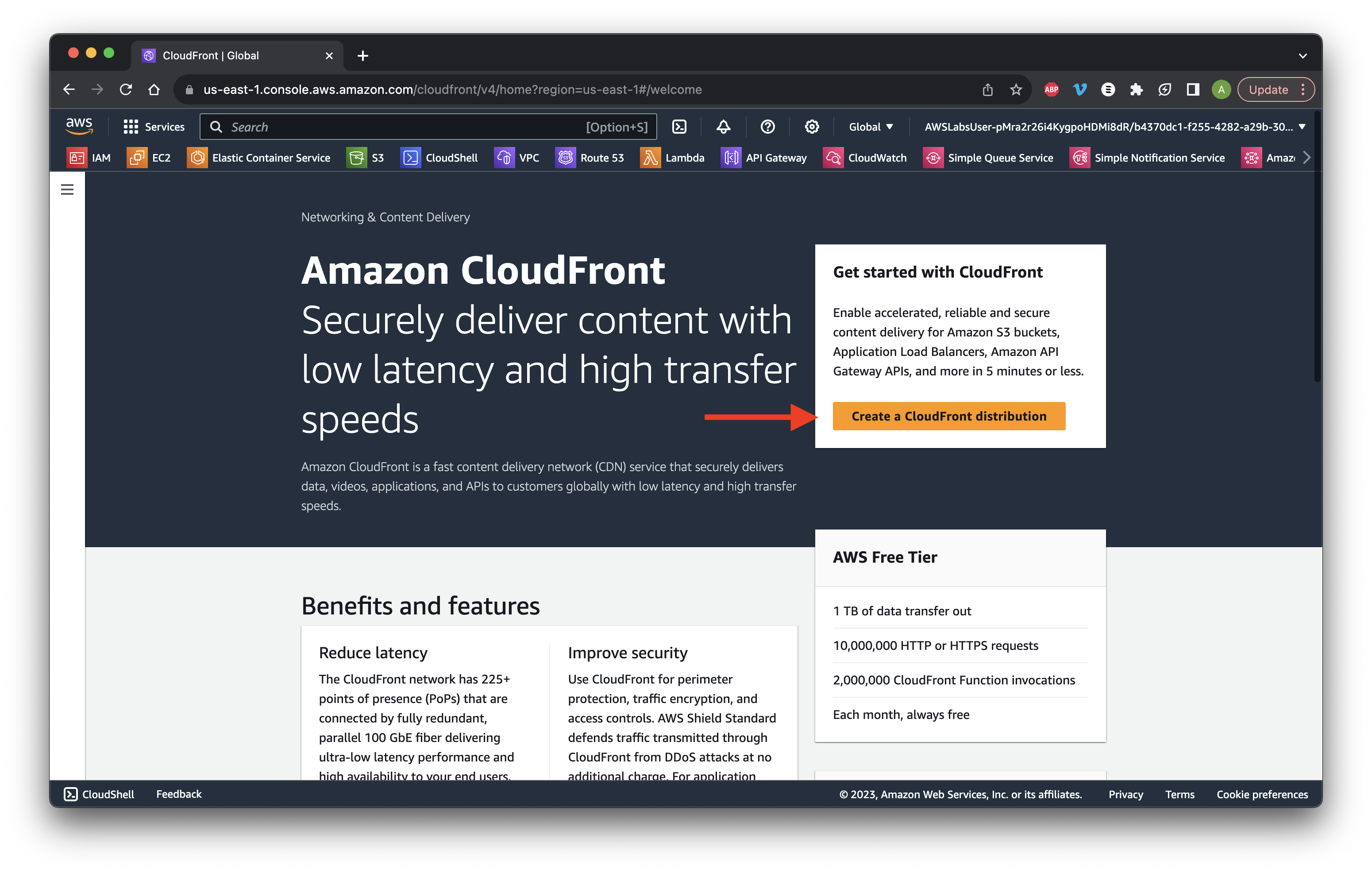Screen dimensions: 1372x873
Task: Open the console settings gear
Action: point(812,127)
